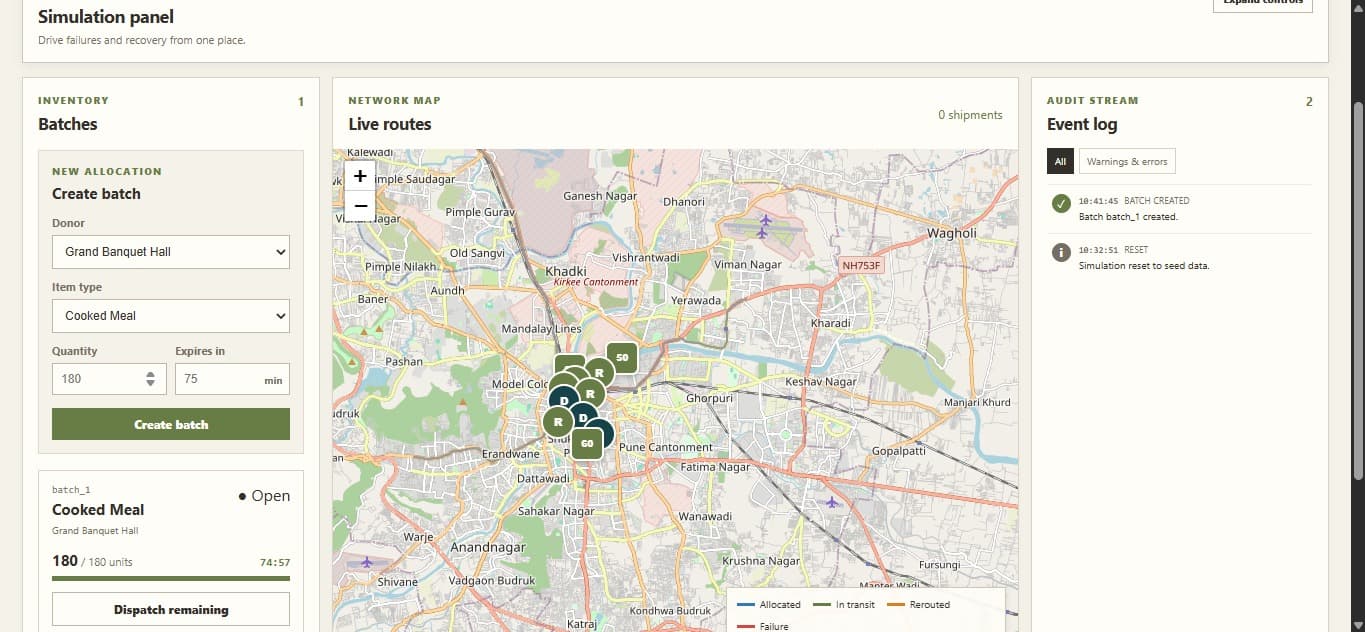
Task: Select the 10:32:51 RESET log entry
Action: [1179, 258]
